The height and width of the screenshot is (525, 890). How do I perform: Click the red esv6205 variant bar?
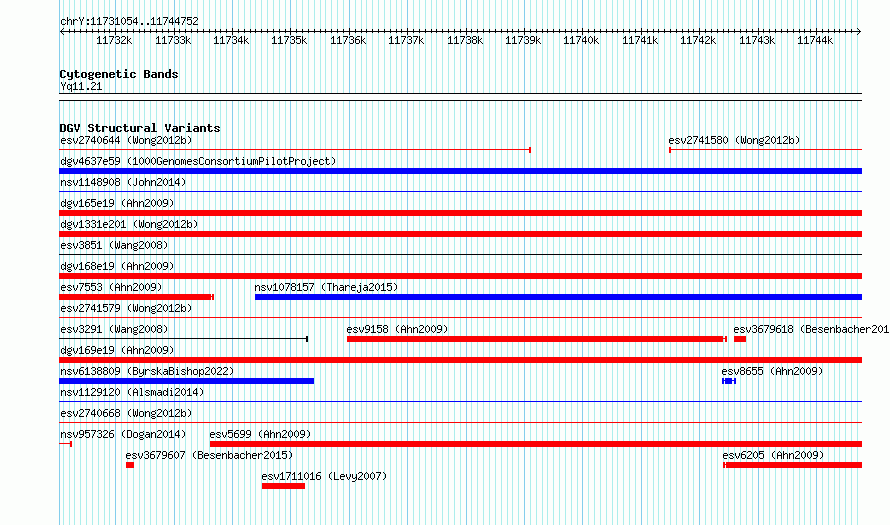792,465
